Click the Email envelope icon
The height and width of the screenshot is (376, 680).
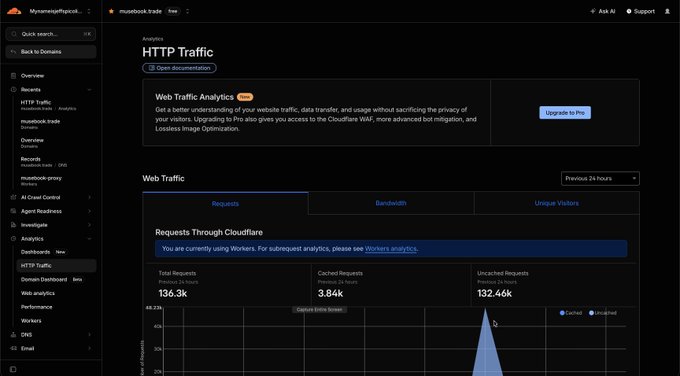pos(13,348)
